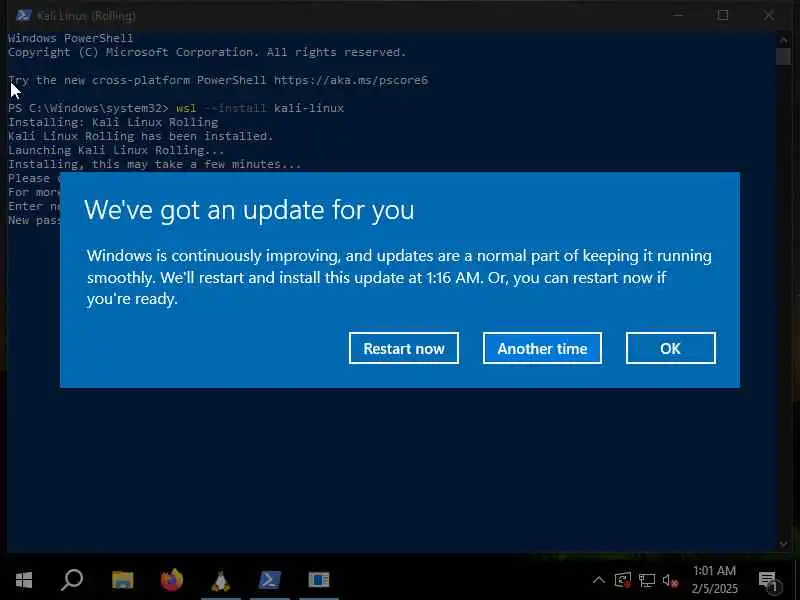Screen dimensions: 800x600
Task: Open the clock showing 1:01 AM
Action: pyautogui.click(x=714, y=580)
